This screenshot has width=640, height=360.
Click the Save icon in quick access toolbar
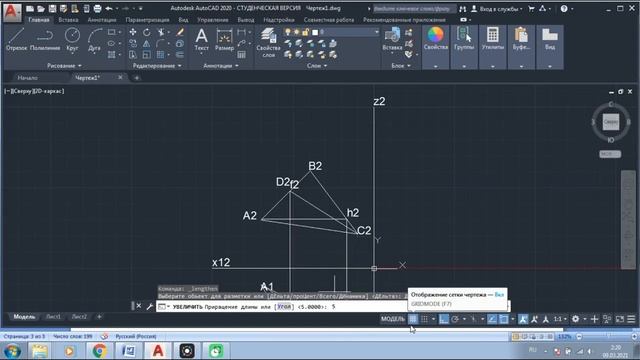click(x=52, y=9)
